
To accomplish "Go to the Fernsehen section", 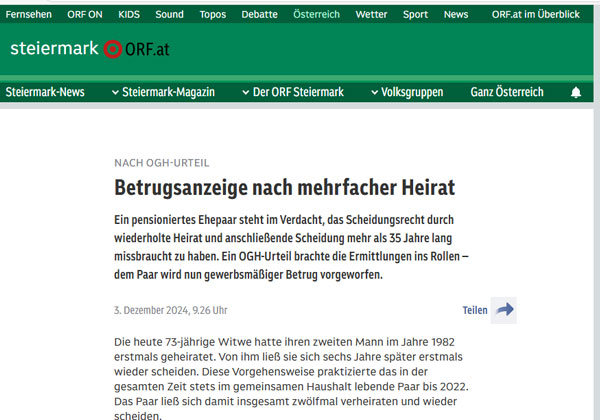I will 29,15.
